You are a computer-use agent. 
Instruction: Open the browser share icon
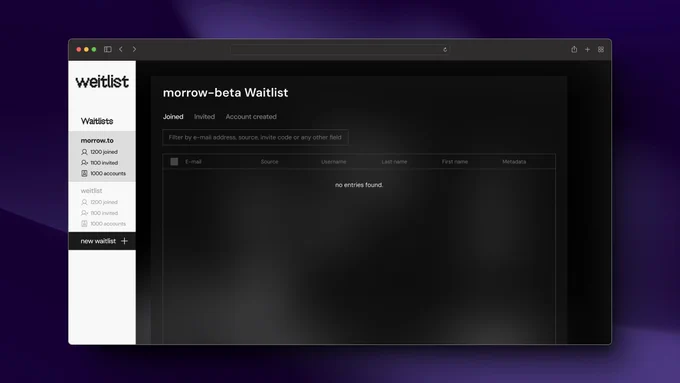(x=574, y=49)
